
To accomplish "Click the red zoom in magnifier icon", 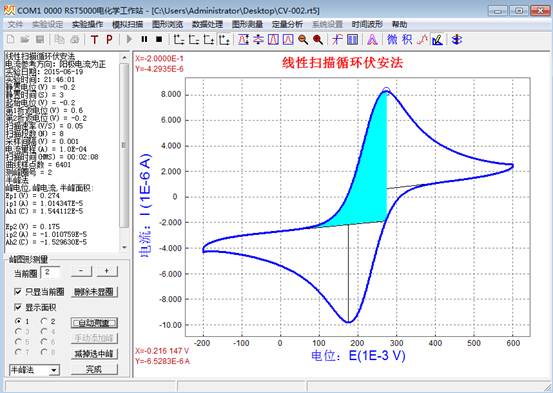I will [x=318, y=40].
